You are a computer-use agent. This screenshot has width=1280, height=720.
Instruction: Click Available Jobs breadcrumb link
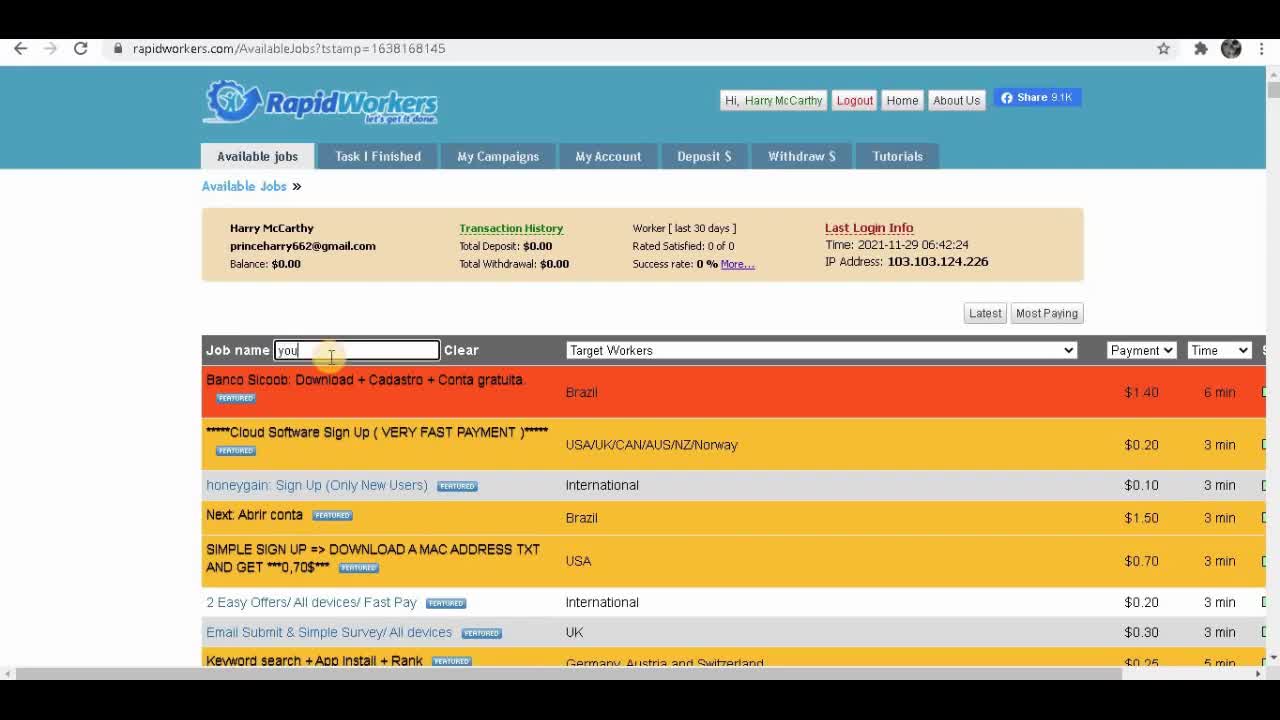(244, 186)
